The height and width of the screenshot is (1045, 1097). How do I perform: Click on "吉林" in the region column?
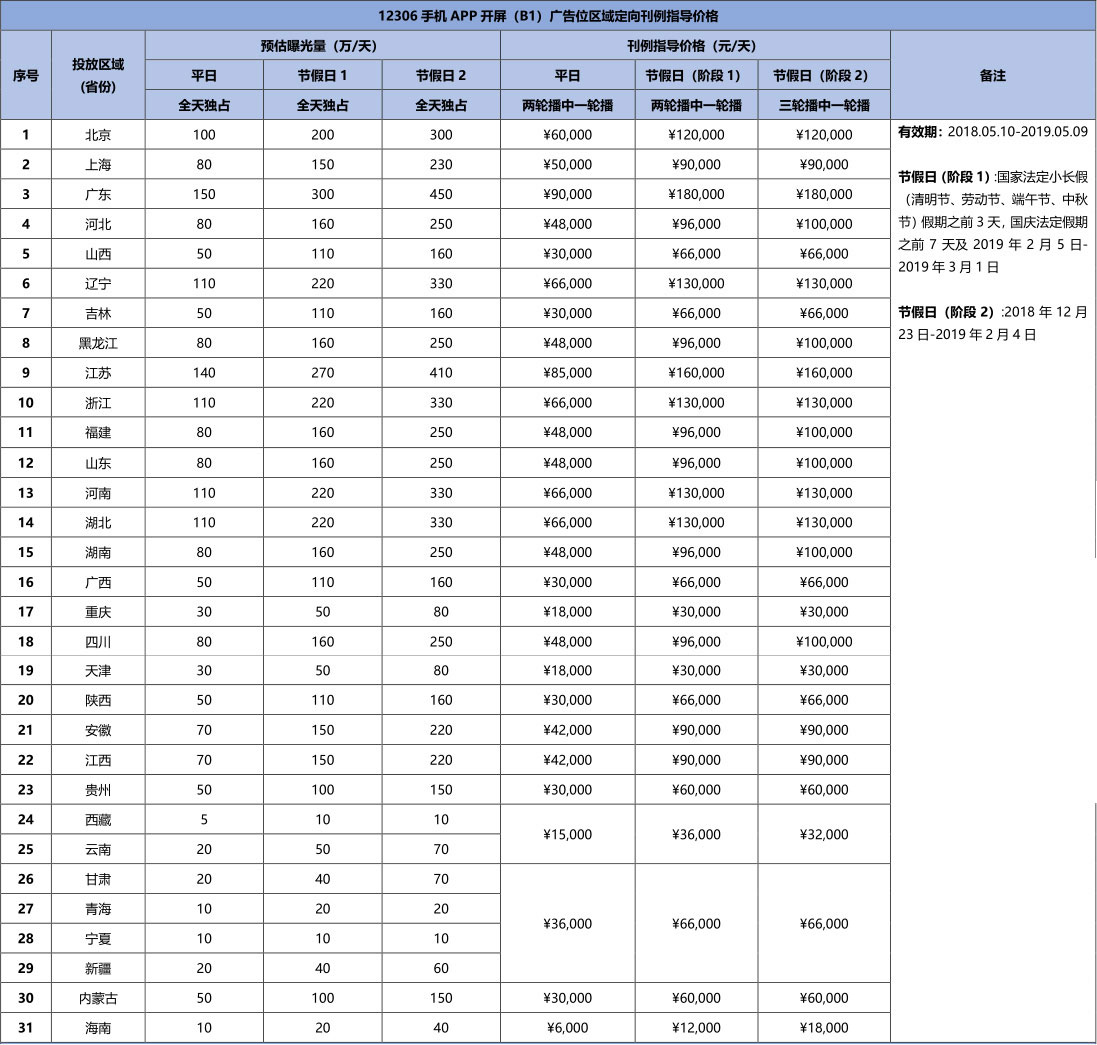pyautogui.click(x=98, y=313)
